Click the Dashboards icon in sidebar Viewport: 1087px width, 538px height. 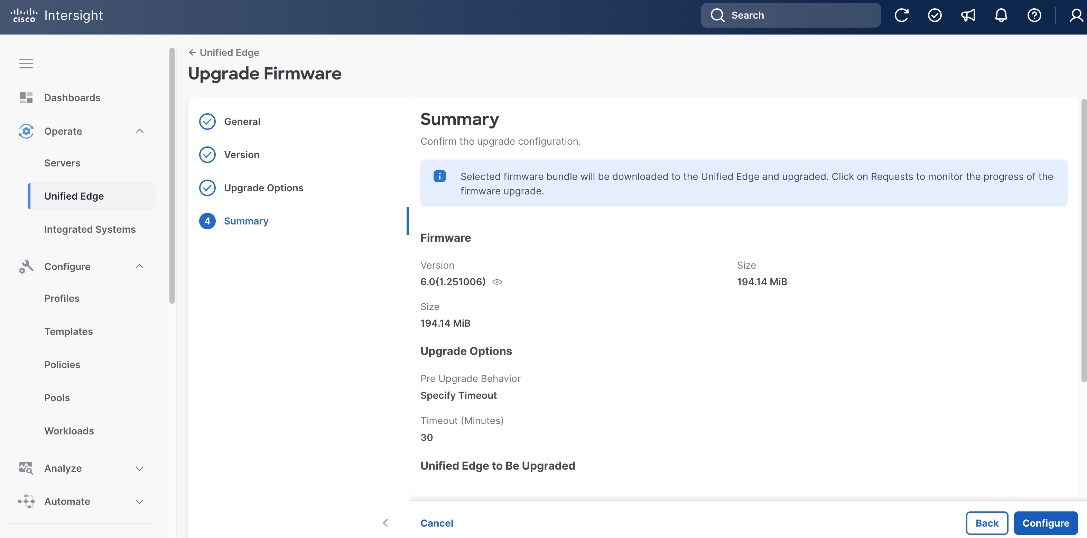(26, 98)
